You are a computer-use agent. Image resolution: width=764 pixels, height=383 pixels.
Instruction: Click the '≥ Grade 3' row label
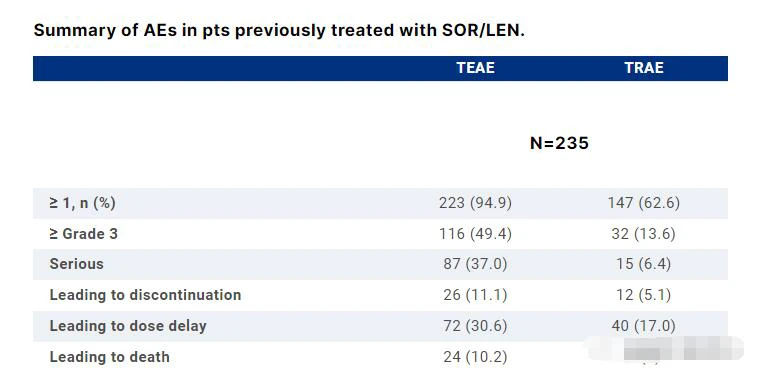coord(83,234)
